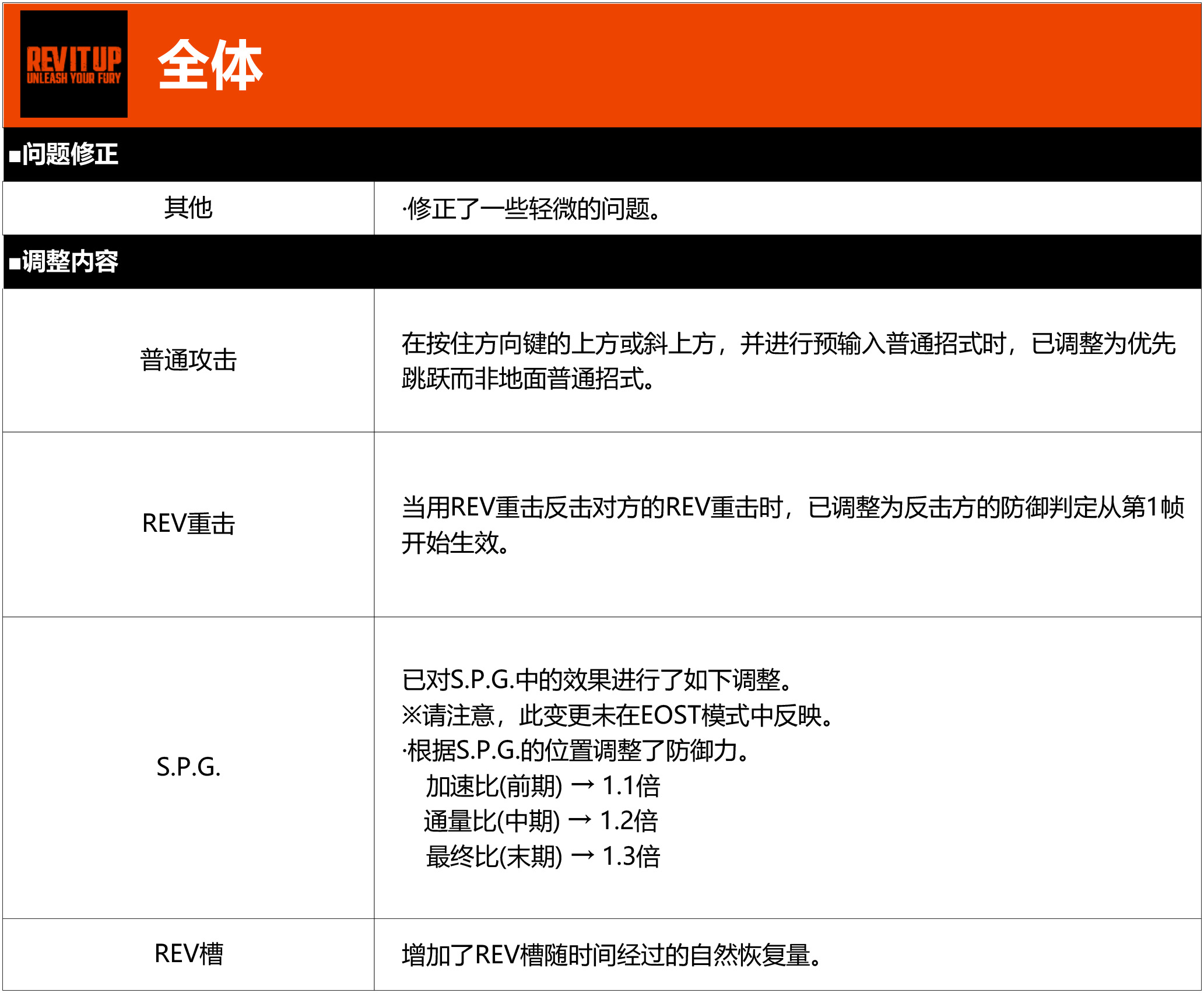This screenshot has height=993, width=1204.
Task: Click the 全体 header title
Action: 210,65
